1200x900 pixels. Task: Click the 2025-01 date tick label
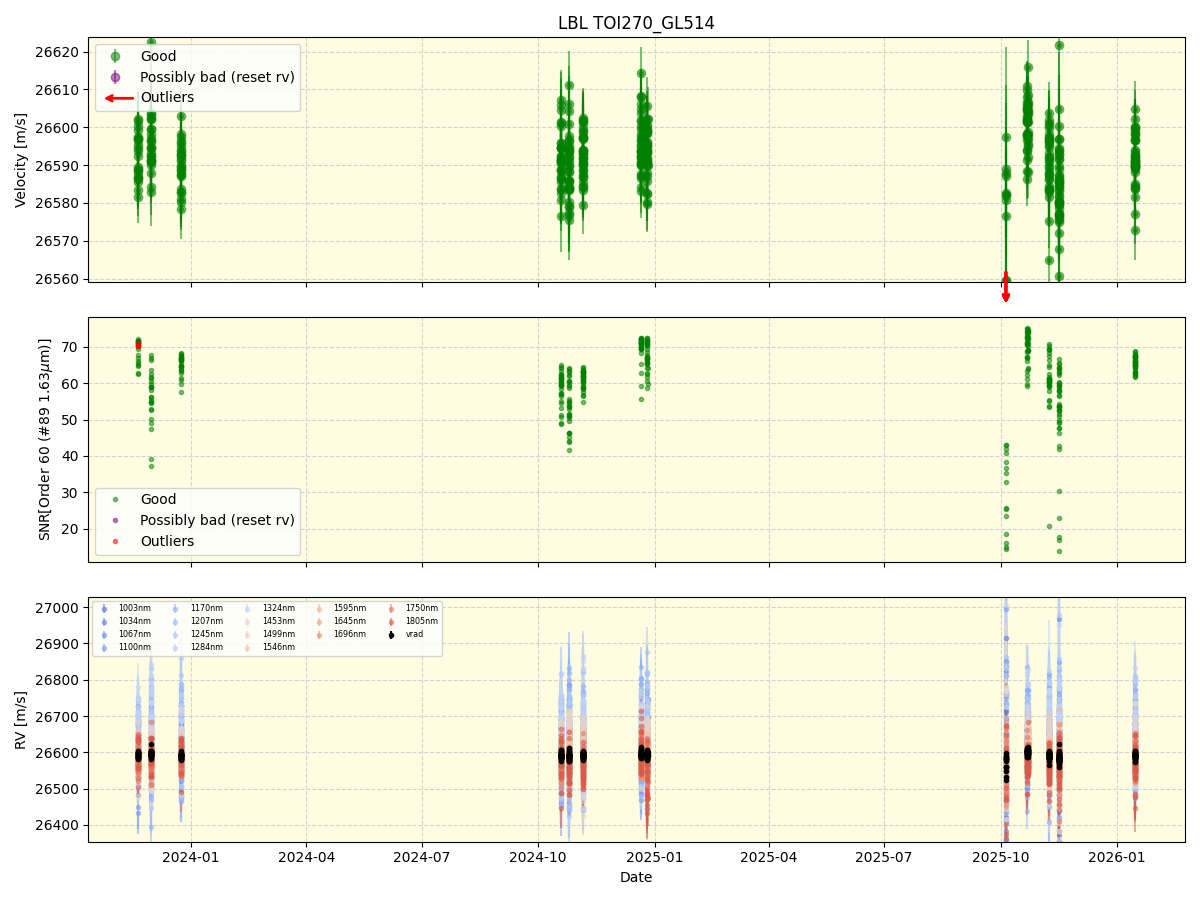click(655, 857)
